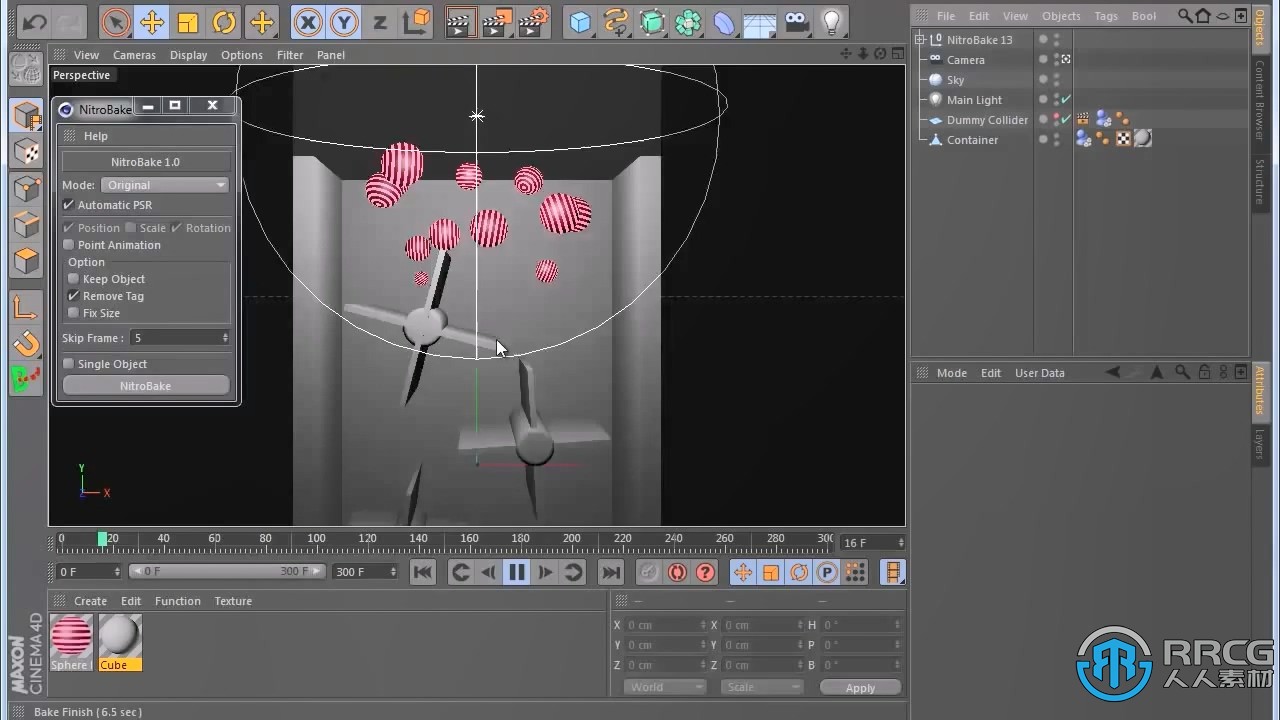Enable Keep Object option

tap(73, 279)
